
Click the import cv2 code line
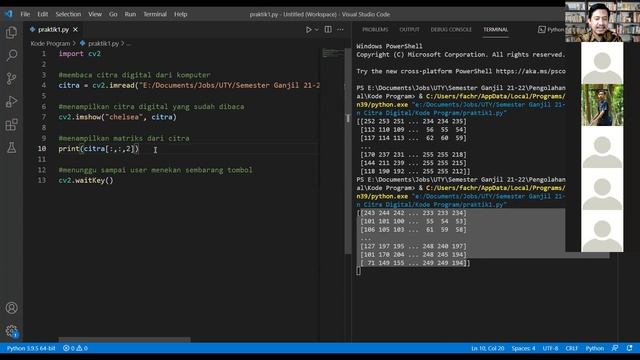(80, 53)
